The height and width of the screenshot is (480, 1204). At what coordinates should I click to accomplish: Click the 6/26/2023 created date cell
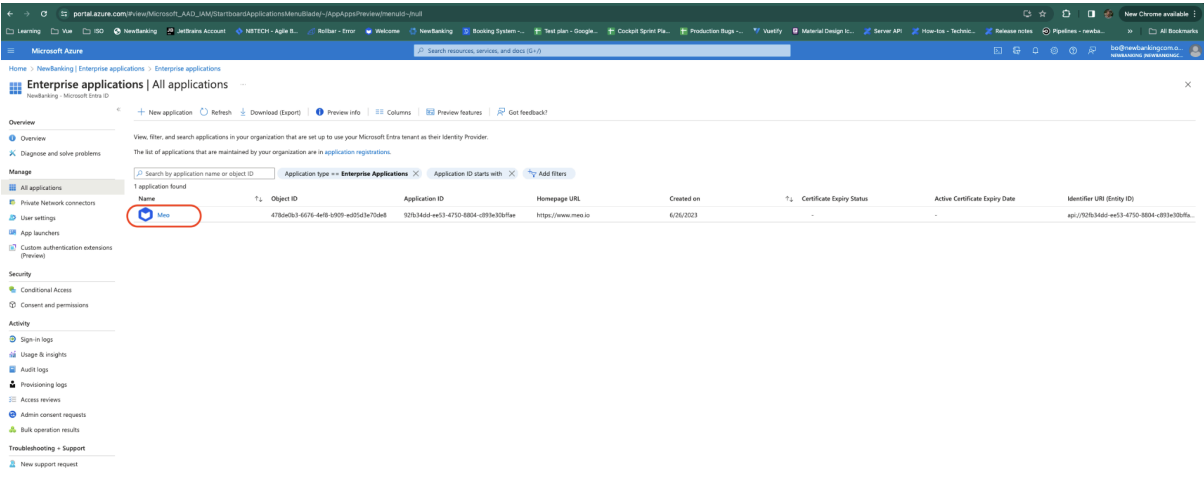682,215
